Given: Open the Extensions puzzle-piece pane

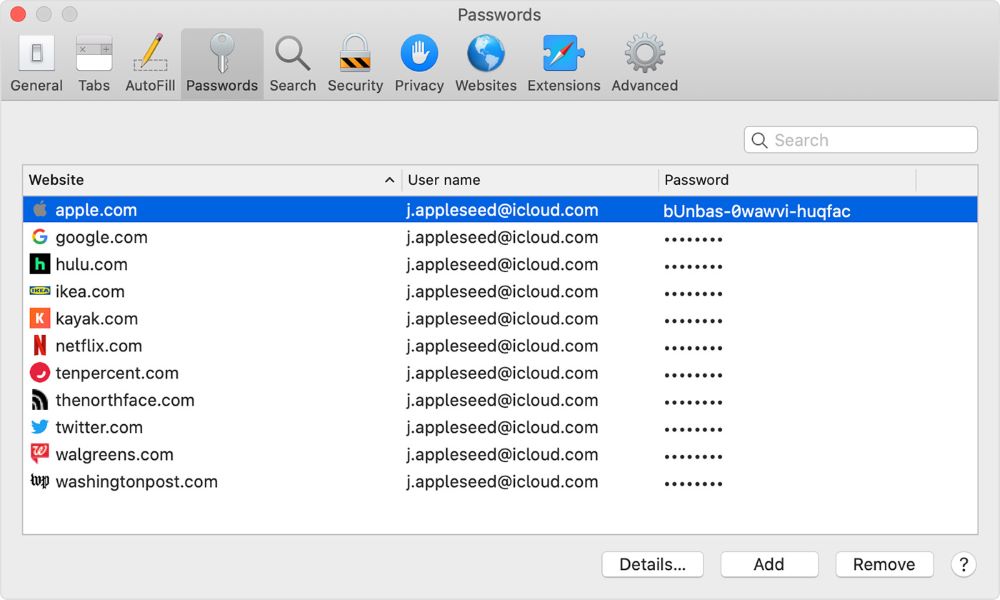Looking at the screenshot, I should 564,64.
